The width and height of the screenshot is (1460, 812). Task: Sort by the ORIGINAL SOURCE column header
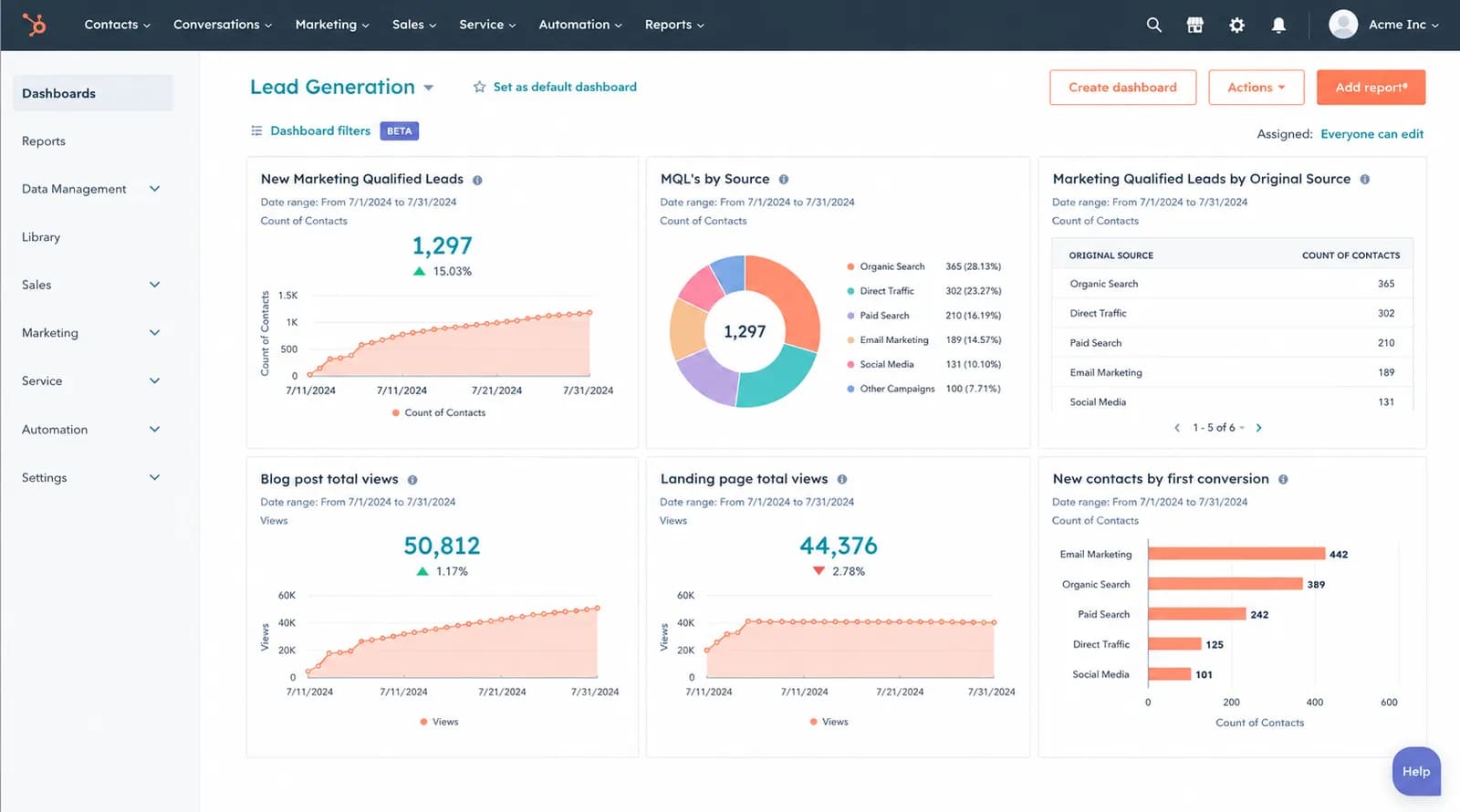coord(1111,255)
